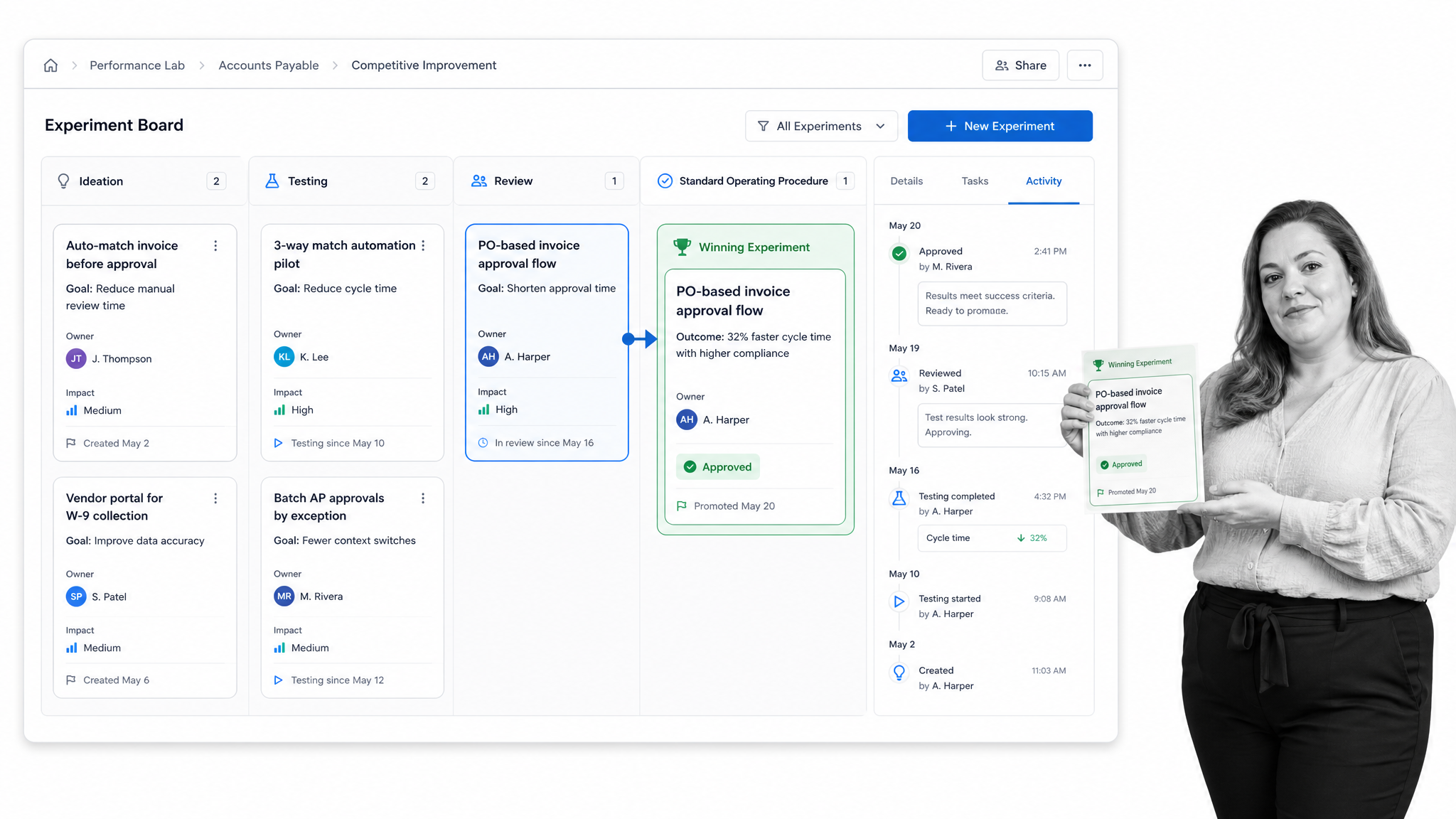The image size is (1456, 819).
Task: Open the Vendor portal card kebab menu
Action: [x=215, y=498]
